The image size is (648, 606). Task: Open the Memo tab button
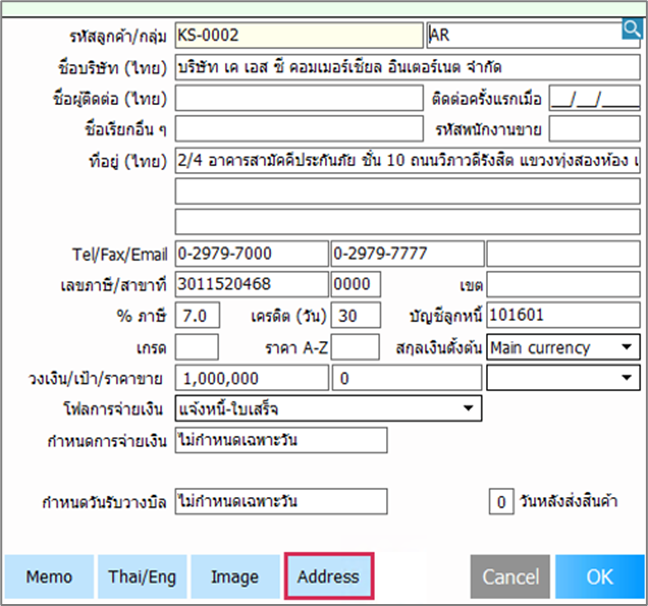tap(49, 577)
